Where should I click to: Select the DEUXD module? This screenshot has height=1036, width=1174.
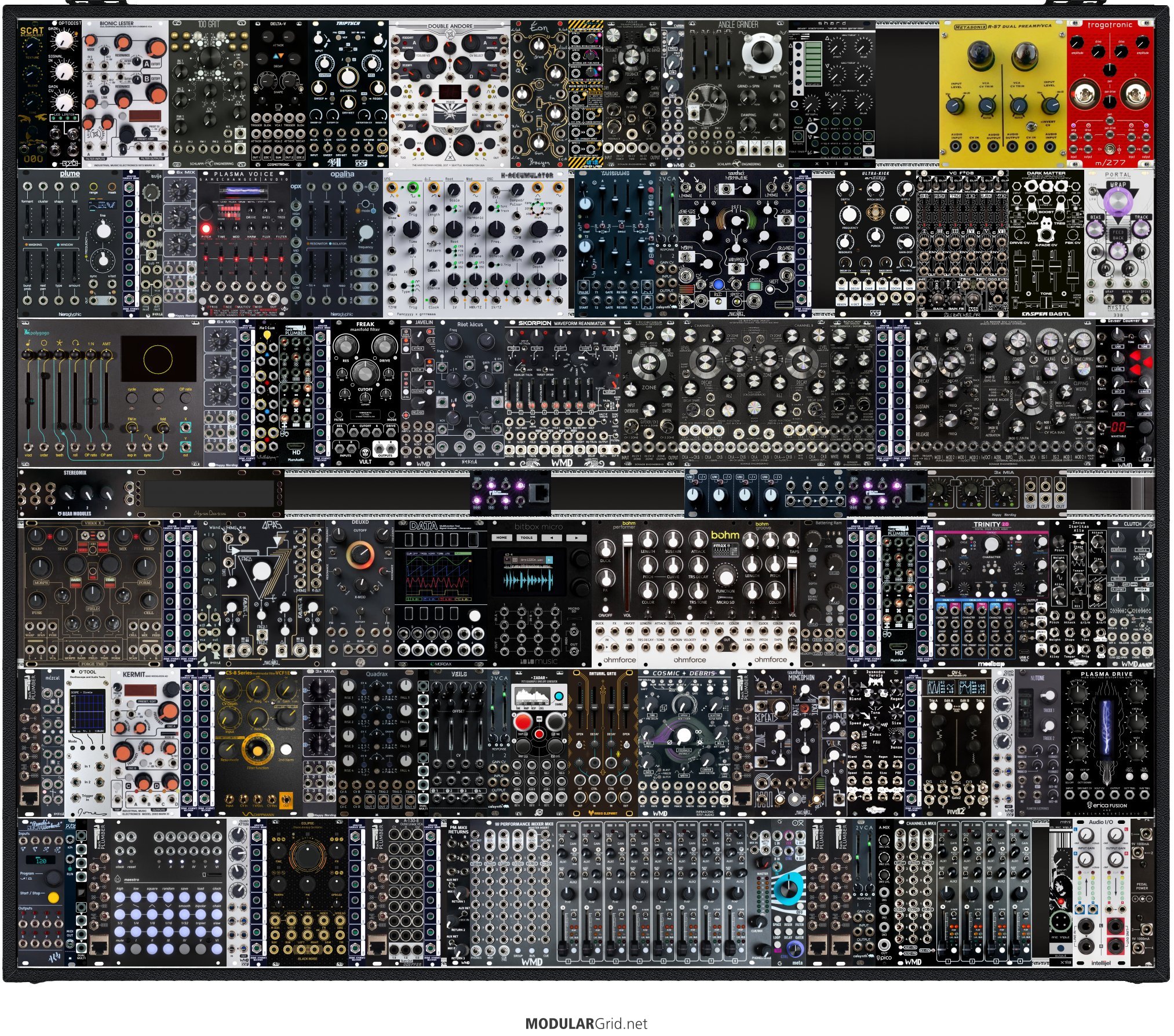point(360,593)
